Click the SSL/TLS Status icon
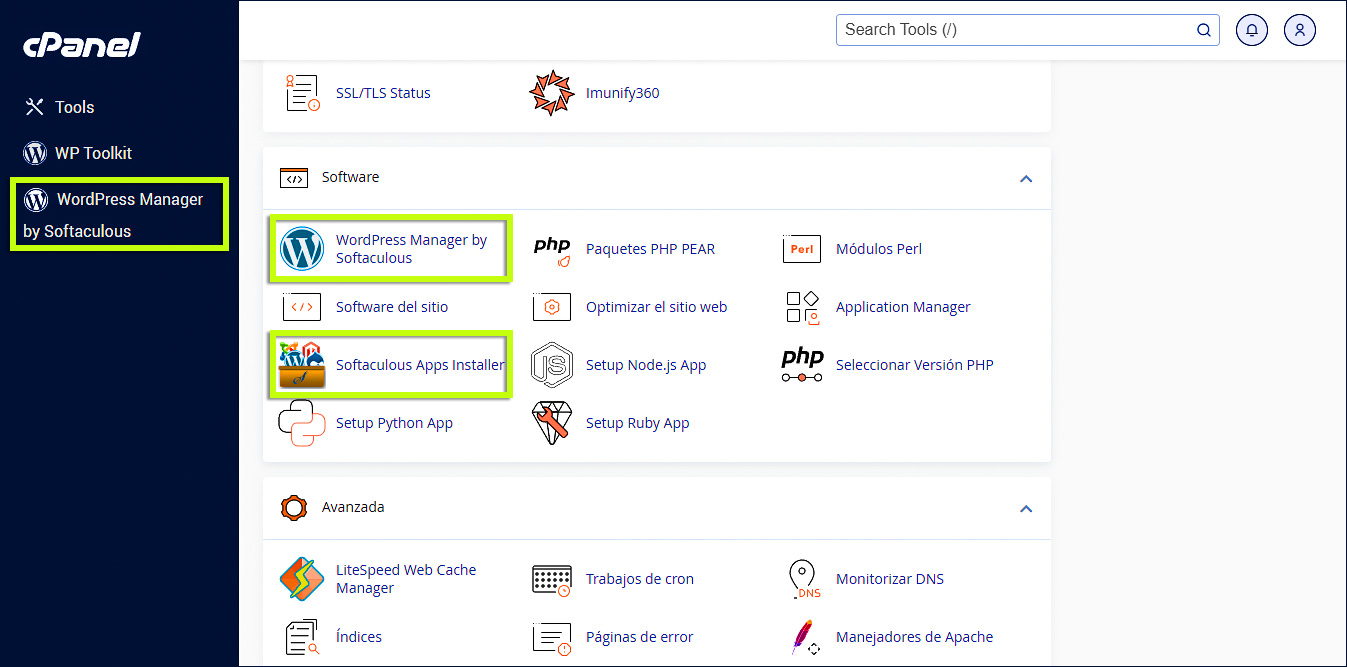This screenshot has height=667, width=1347. [302, 93]
